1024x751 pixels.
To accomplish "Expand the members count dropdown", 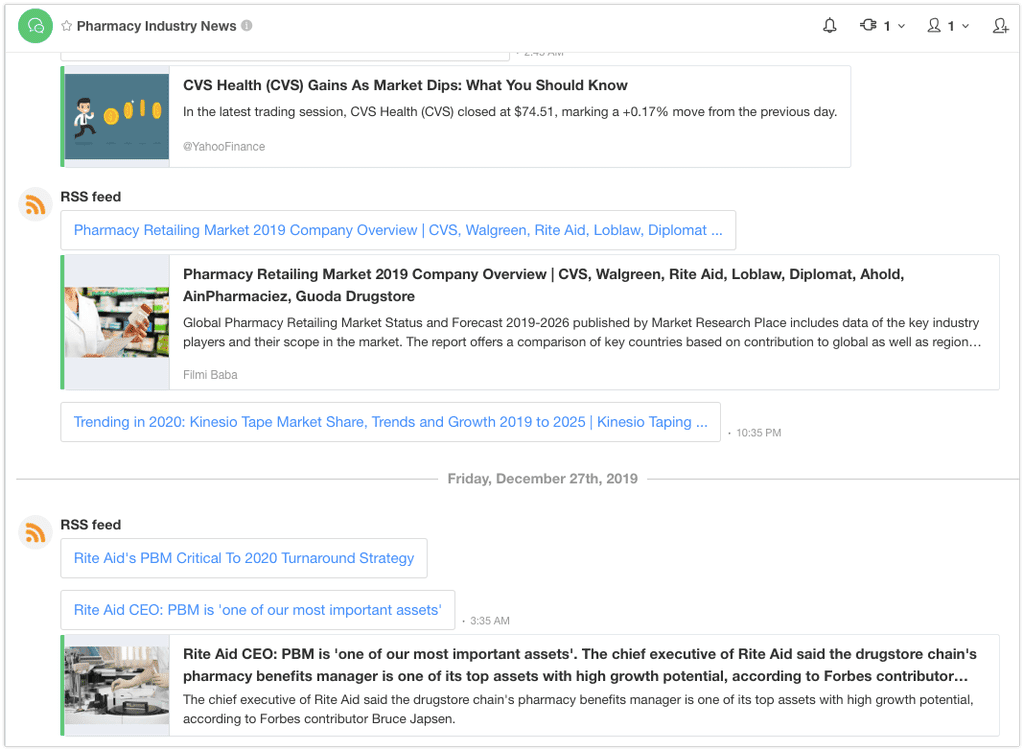I will (965, 26).
